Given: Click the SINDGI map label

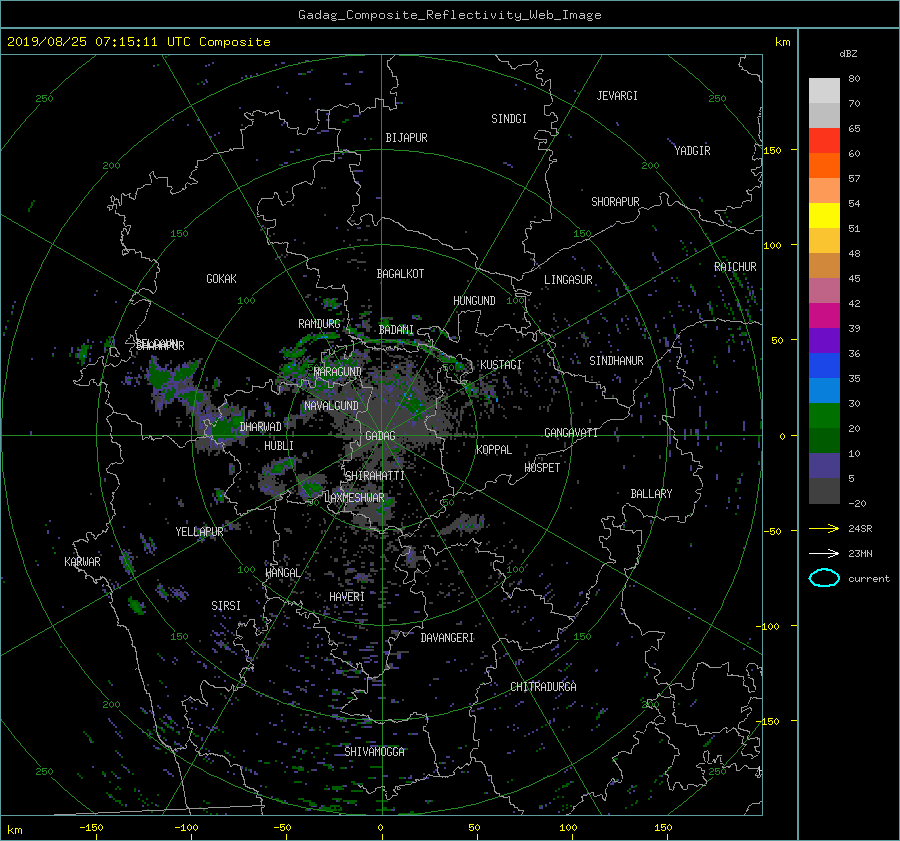Looking at the screenshot, I should tap(509, 119).
